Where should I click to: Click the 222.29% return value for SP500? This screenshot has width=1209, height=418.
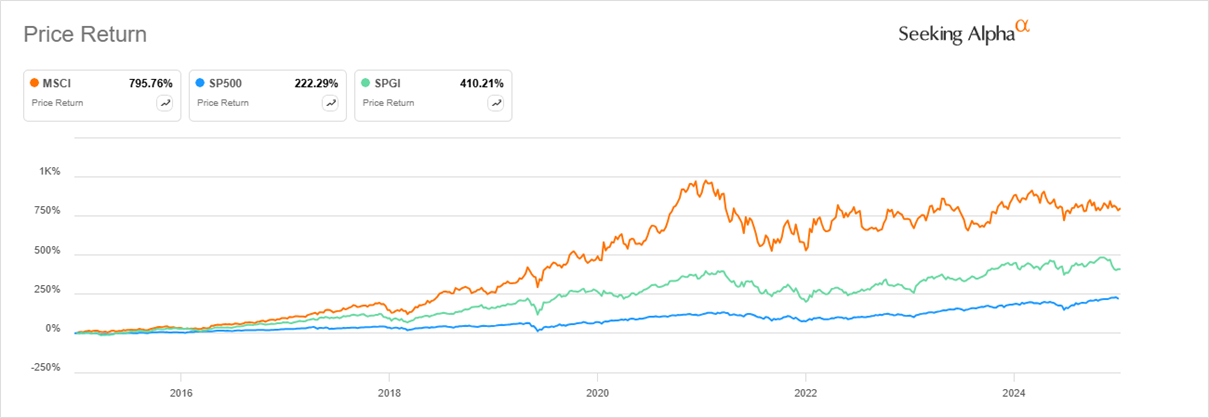pos(316,83)
